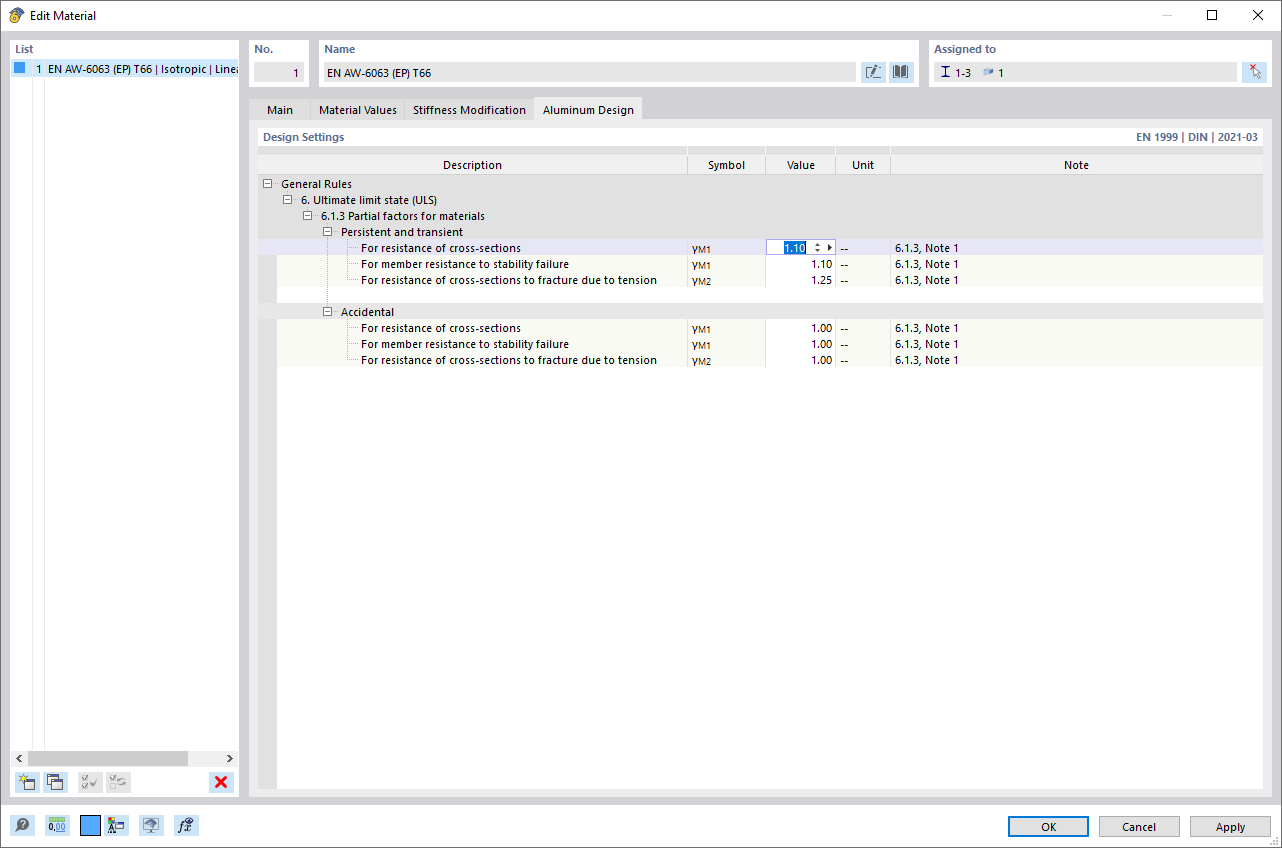Viewport: 1282px width, 848px height.
Task: Collapse the Accidental section
Action: [x=328, y=311]
